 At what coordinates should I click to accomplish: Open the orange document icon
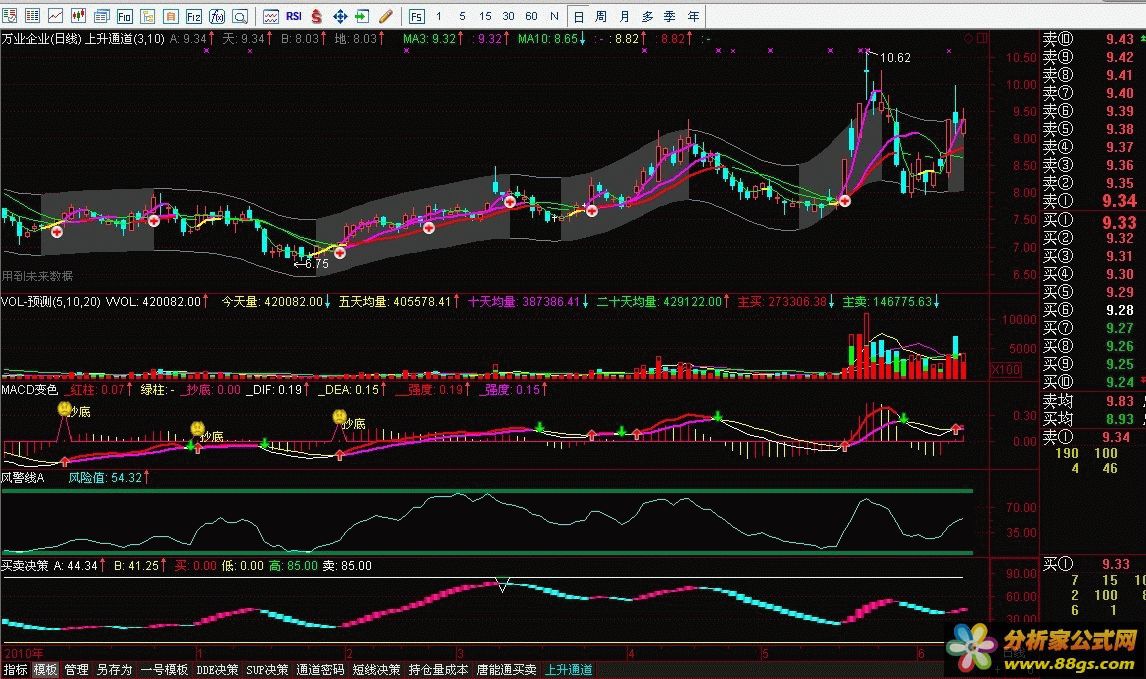170,15
